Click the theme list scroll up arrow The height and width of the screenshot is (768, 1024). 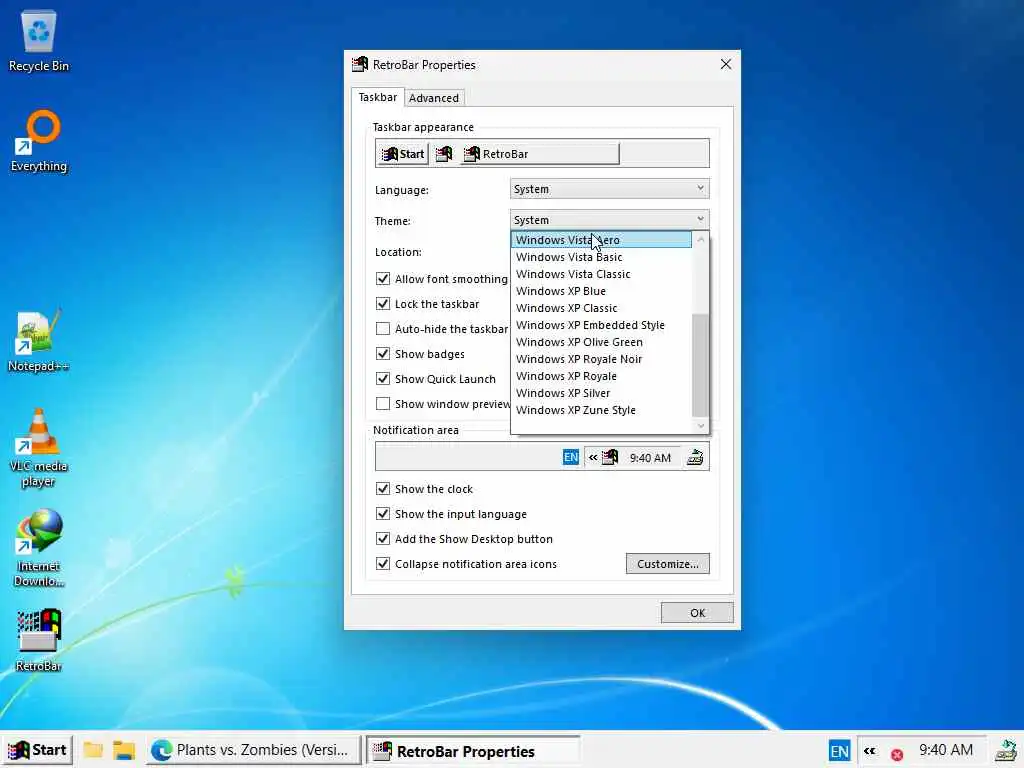tap(701, 240)
